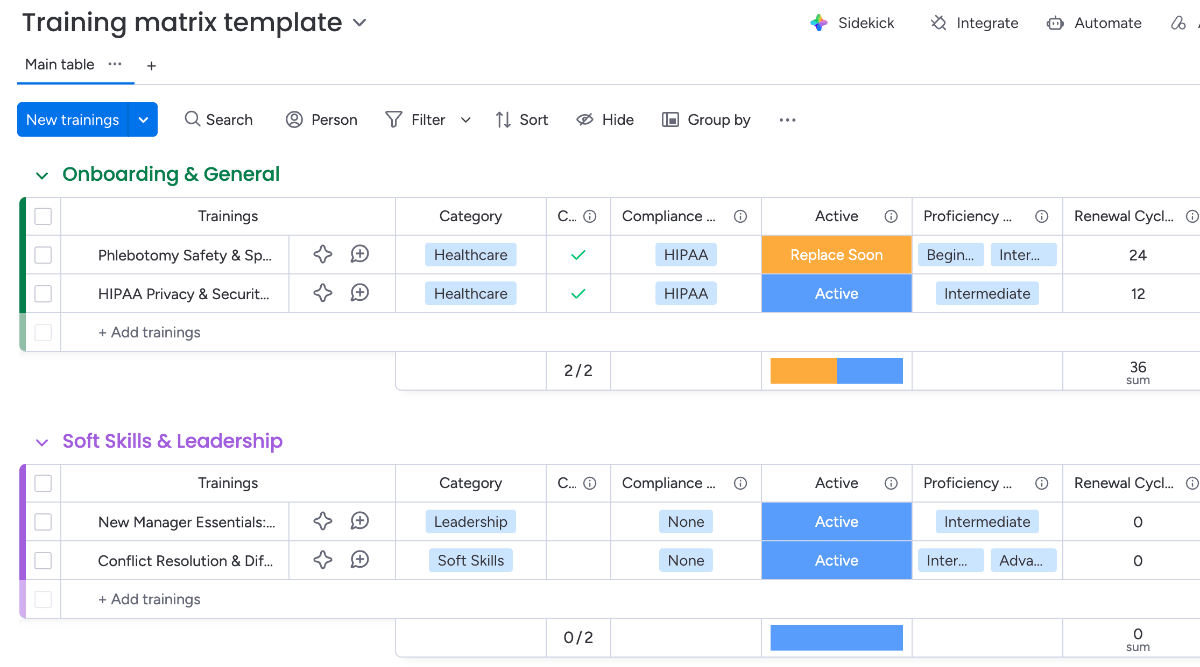Screen dimensions: 1200x667
Task: Open the Soft Skills & Leadership group title
Action: coord(172,441)
